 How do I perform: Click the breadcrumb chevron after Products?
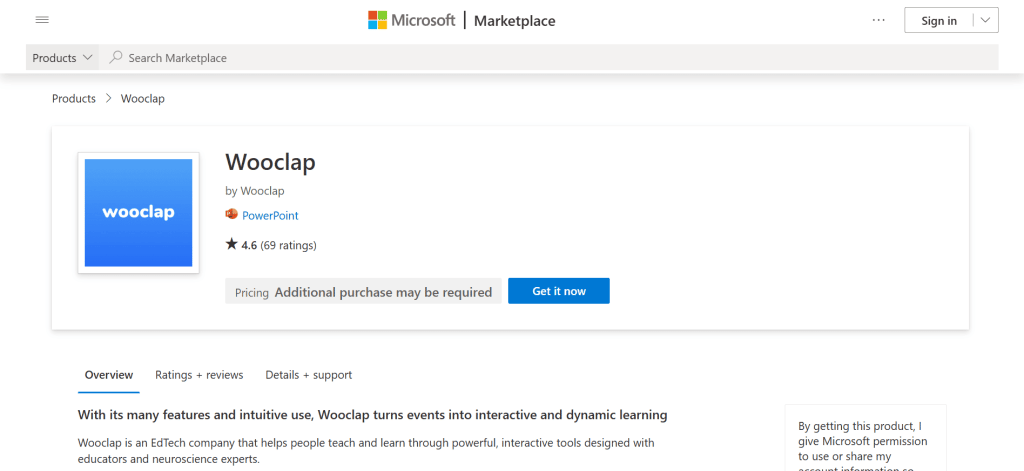108,99
